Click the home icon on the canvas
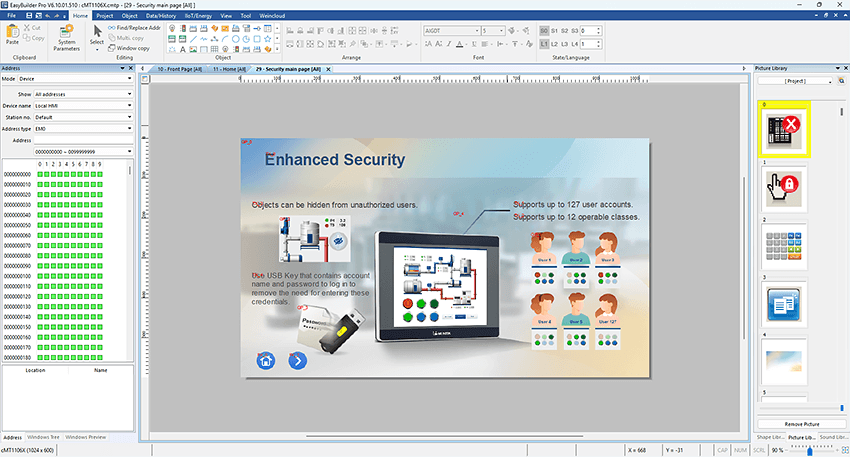This screenshot has width=850, height=457. (x=266, y=361)
